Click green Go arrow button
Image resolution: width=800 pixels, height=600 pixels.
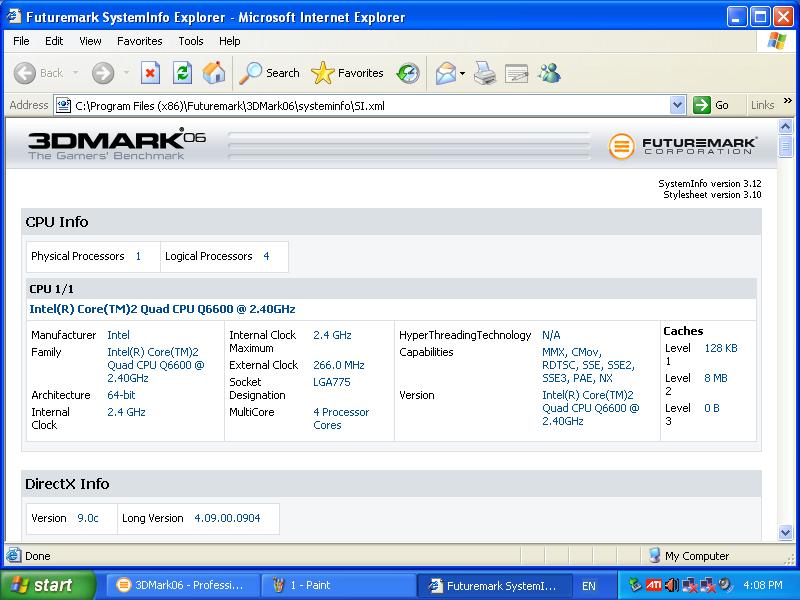[x=712, y=105]
